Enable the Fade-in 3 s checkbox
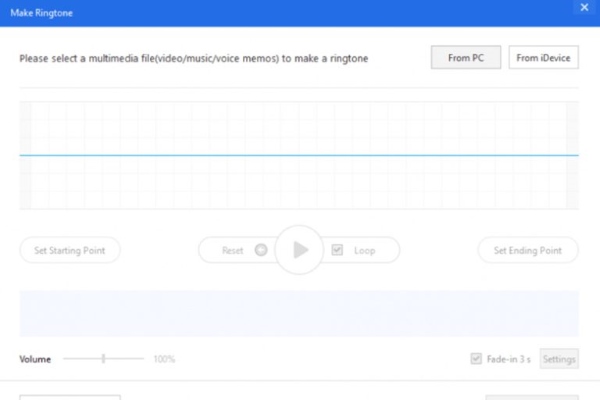600x400 pixels. point(476,358)
